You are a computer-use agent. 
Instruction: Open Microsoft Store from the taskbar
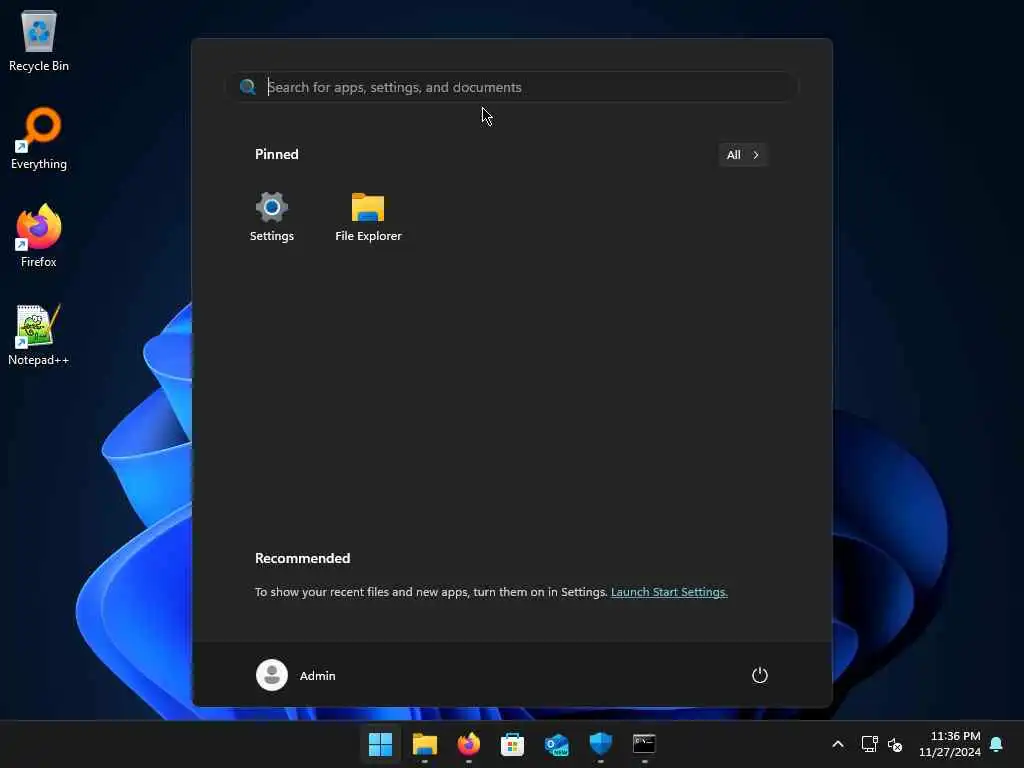pos(512,744)
